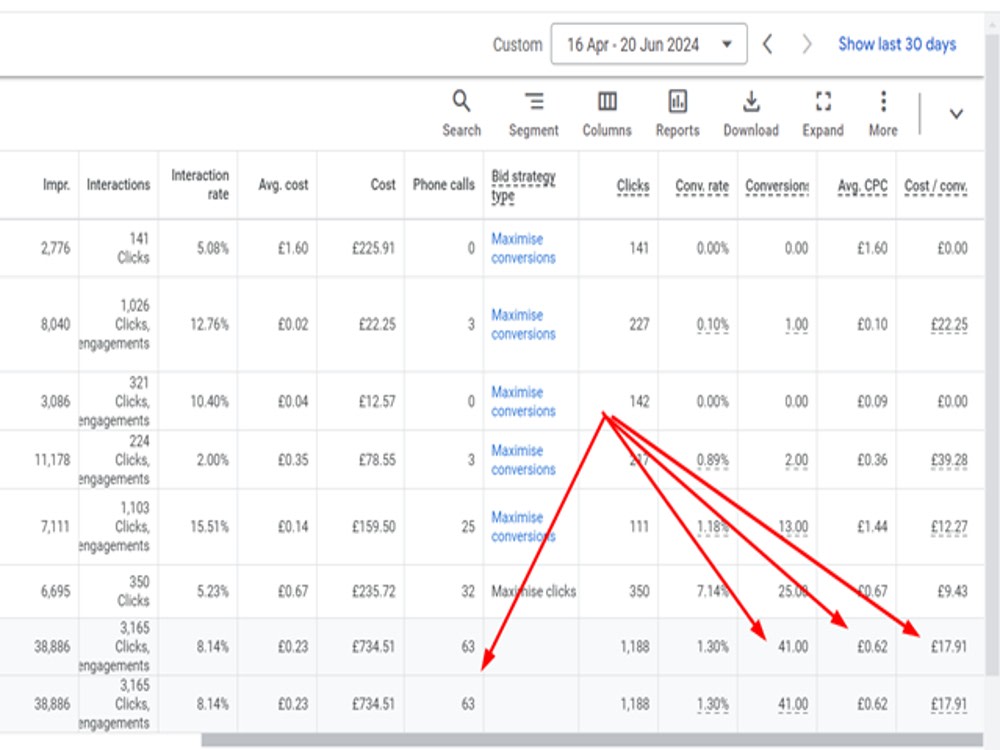Click the Show last 30 days link
The height and width of the screenshot is (750, 1000).
pos(897,44)
